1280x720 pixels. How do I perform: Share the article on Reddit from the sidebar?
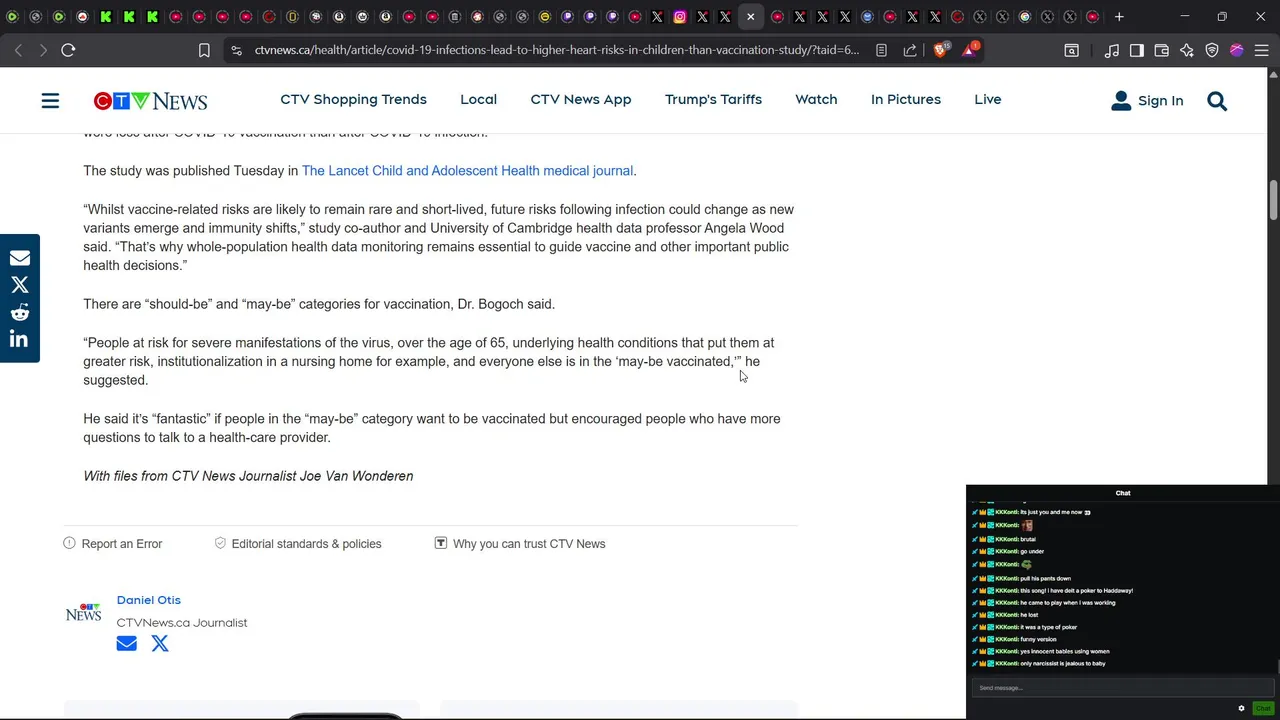[x=19, y=312]
